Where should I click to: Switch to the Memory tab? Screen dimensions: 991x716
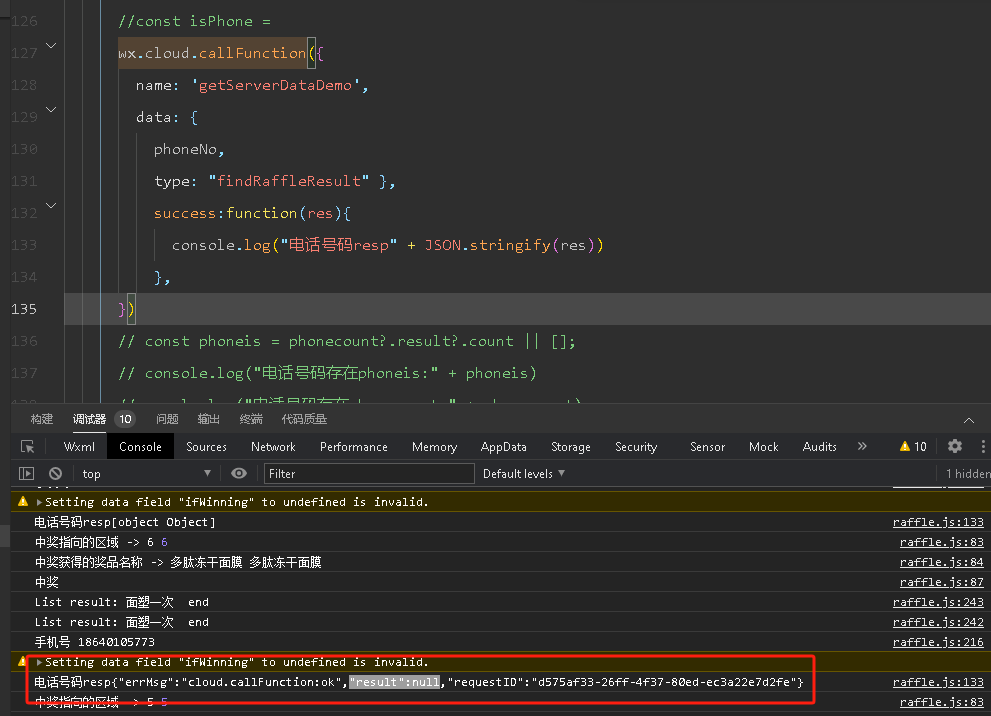434,447
